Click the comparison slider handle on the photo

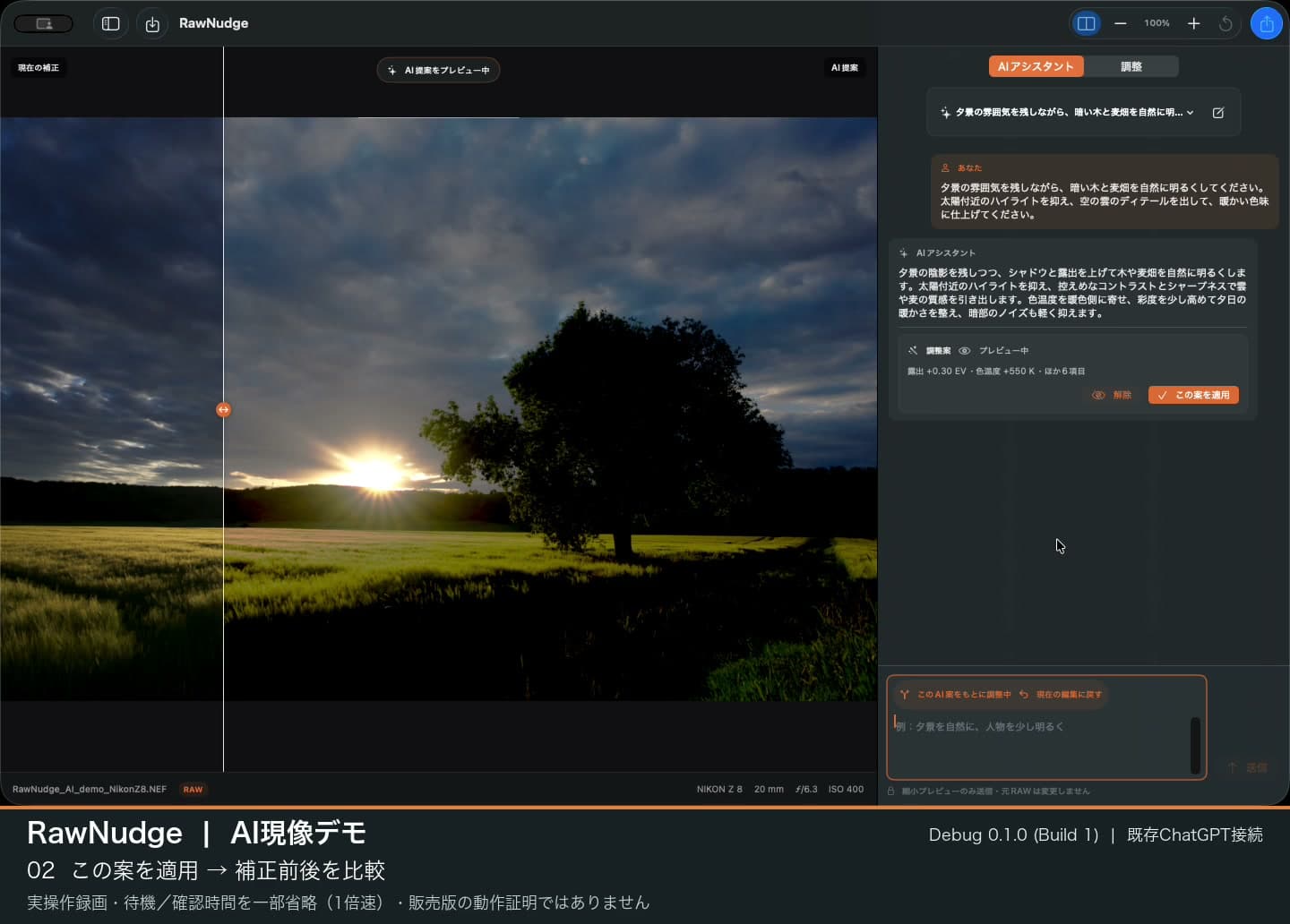point(223,409)
